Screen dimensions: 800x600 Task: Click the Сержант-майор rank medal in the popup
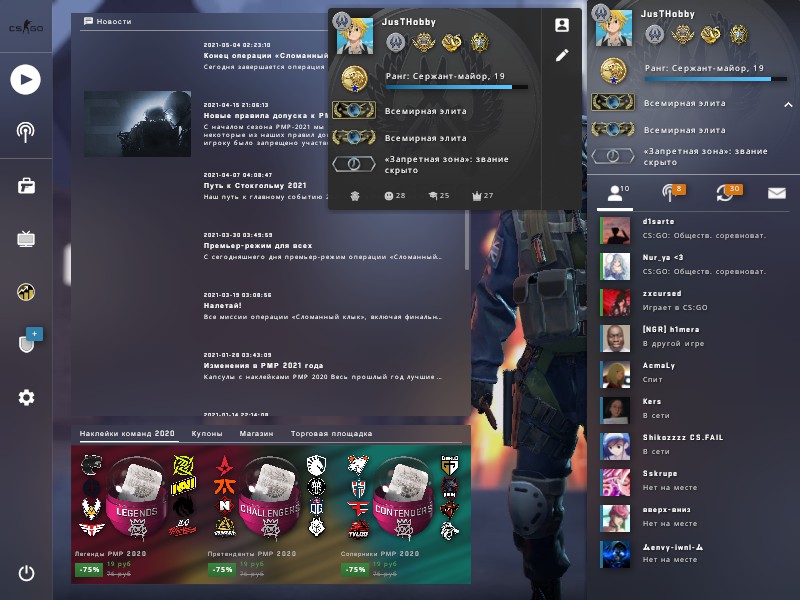pos(354,80)
